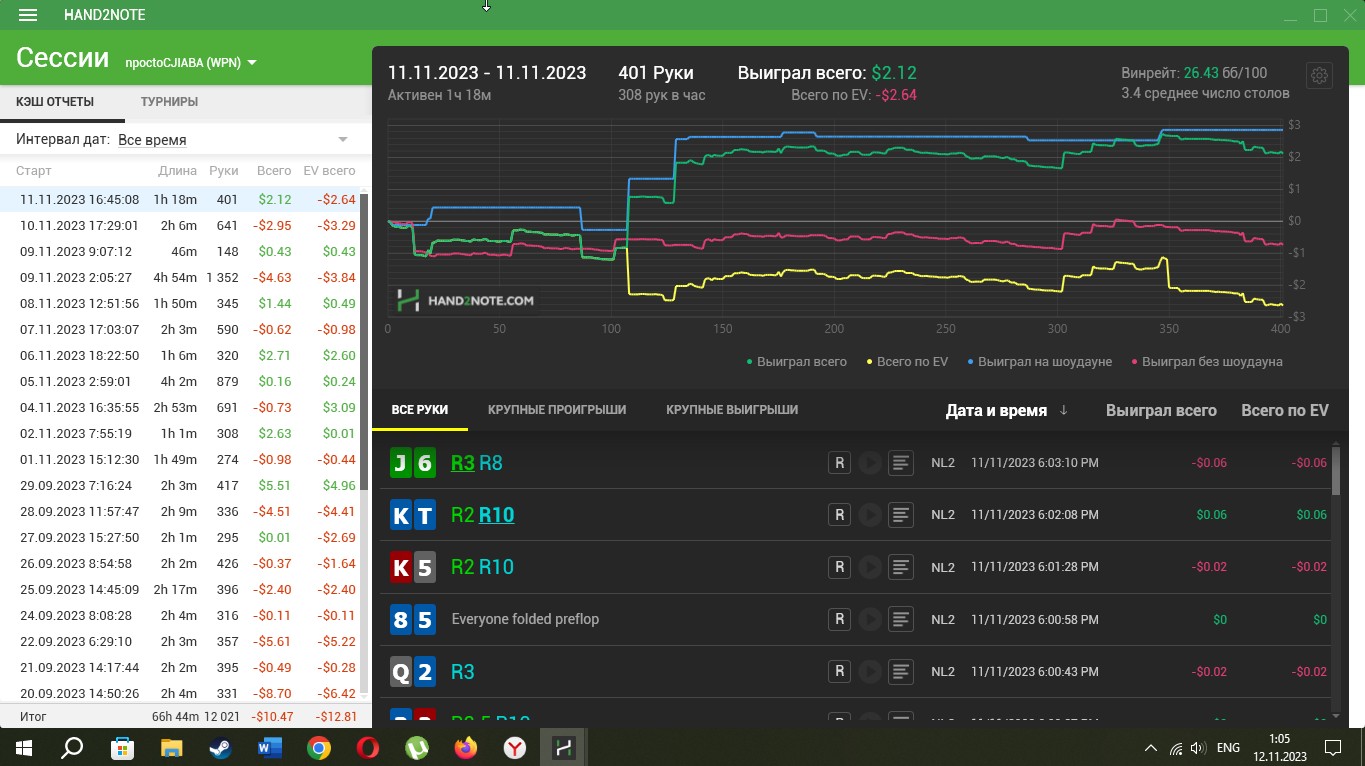1365x766 pixels.
Task: Click sort arrow next to 'Дата и время'
Action: pos(1063,410)
